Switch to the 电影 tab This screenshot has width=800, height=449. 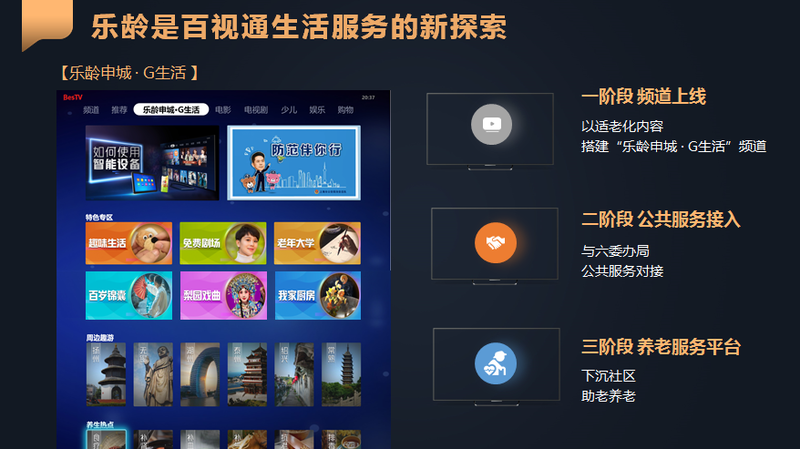coord(223,110)
